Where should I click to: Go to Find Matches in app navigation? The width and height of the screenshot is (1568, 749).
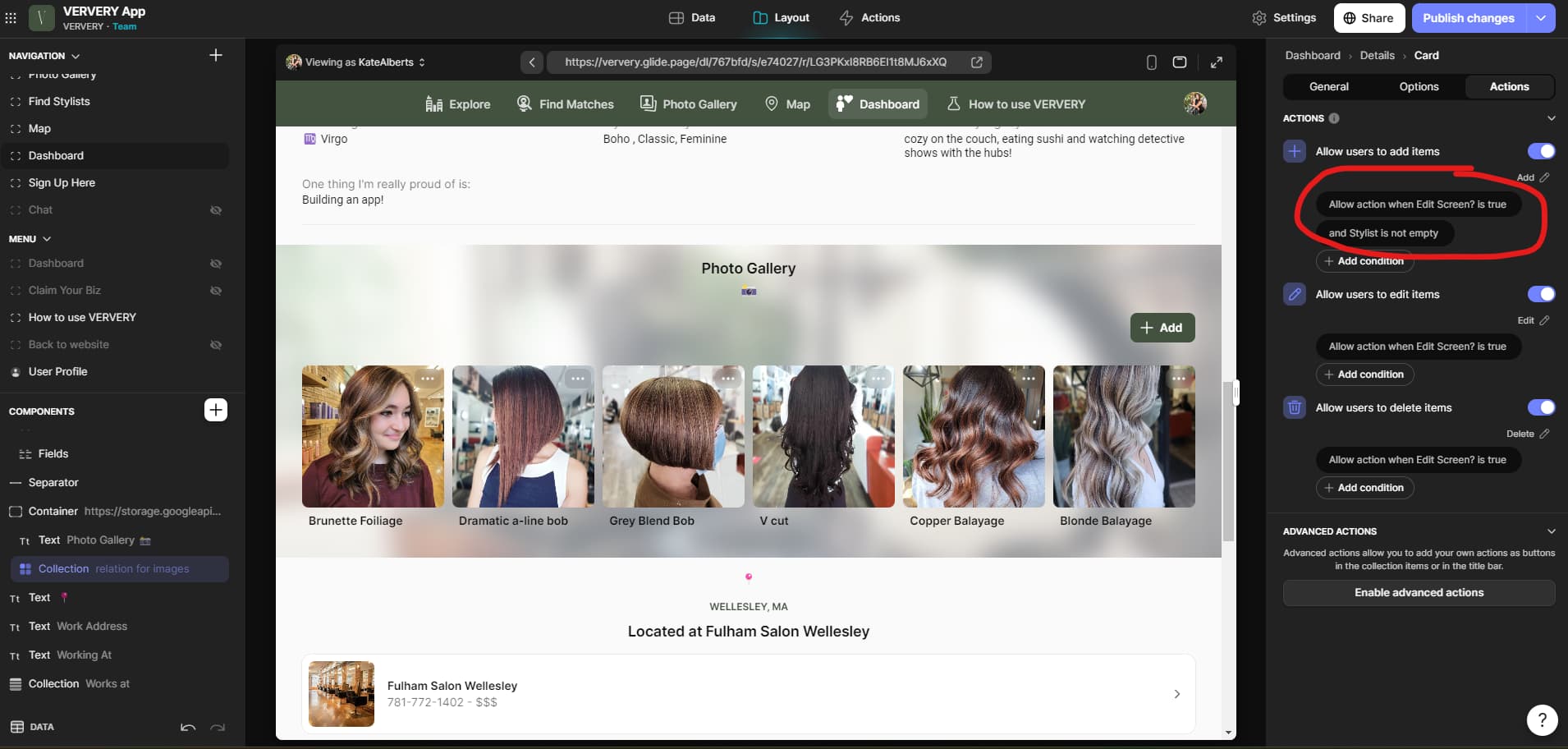(566, 104)
